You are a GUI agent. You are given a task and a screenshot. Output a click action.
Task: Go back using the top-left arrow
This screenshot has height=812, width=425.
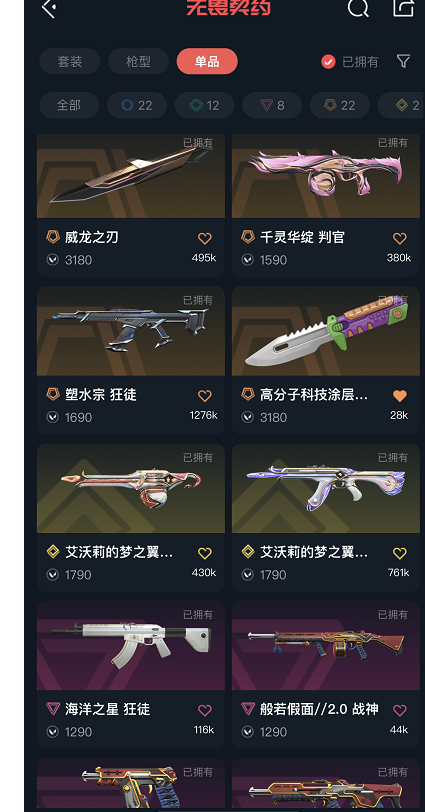[49, 7]
